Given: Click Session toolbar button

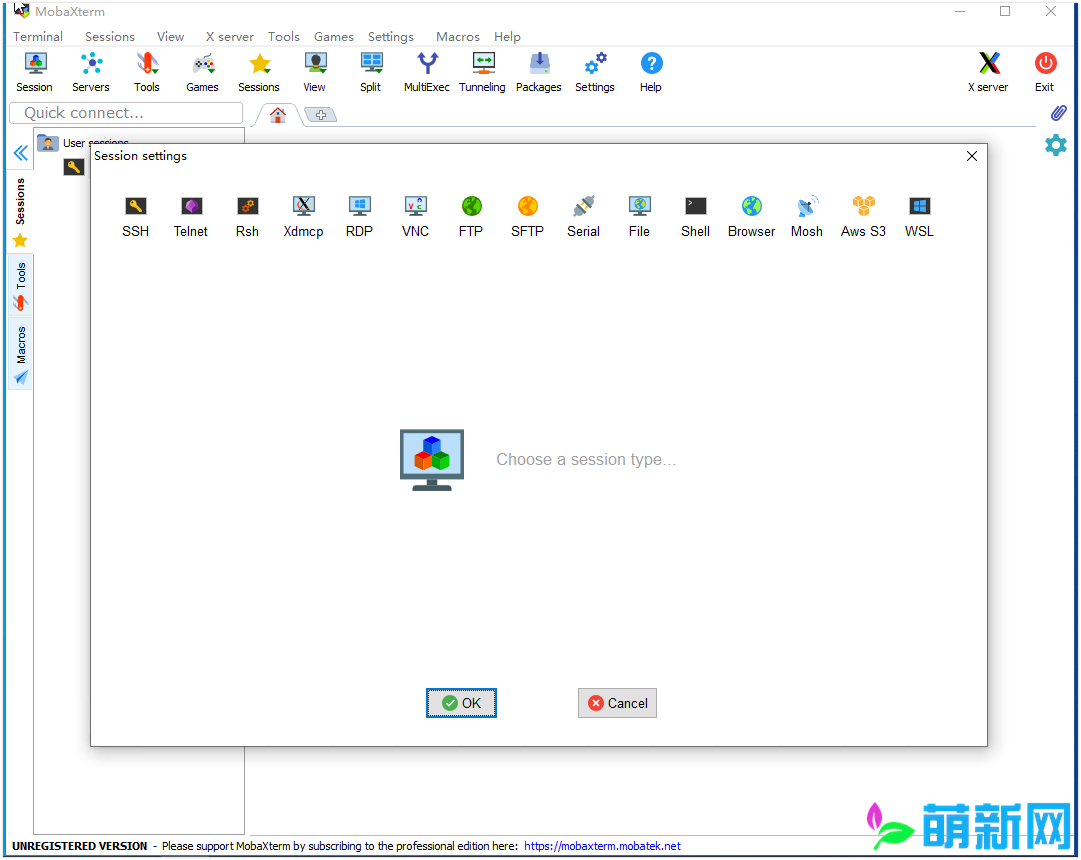Looking at the screenshot, I should (34, 72).
